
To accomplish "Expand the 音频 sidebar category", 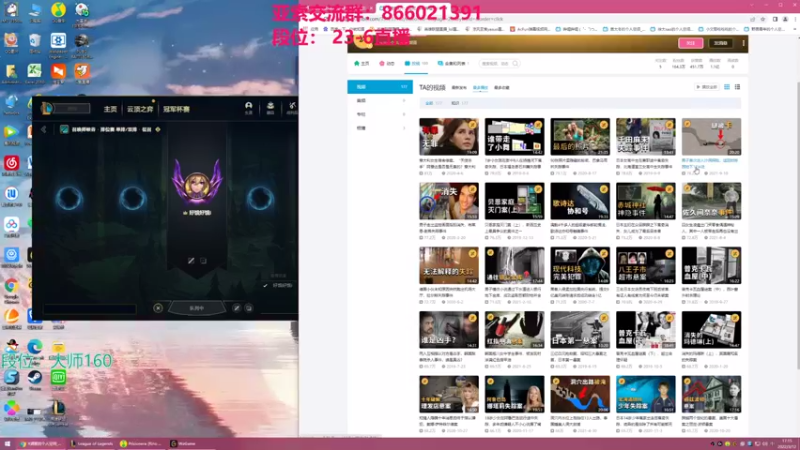I will [x=381, y=101].
